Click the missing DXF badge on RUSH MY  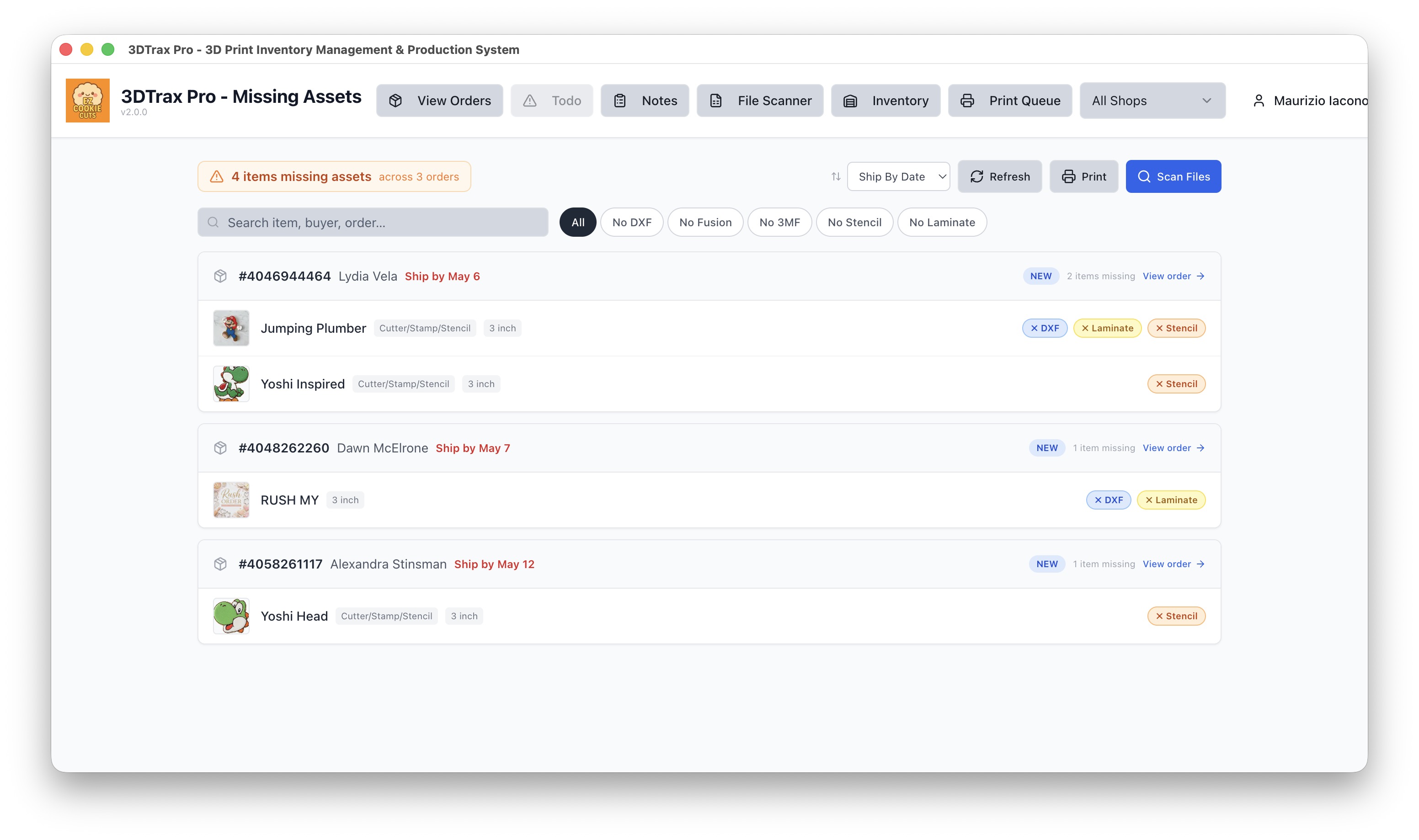[1108, 500]
